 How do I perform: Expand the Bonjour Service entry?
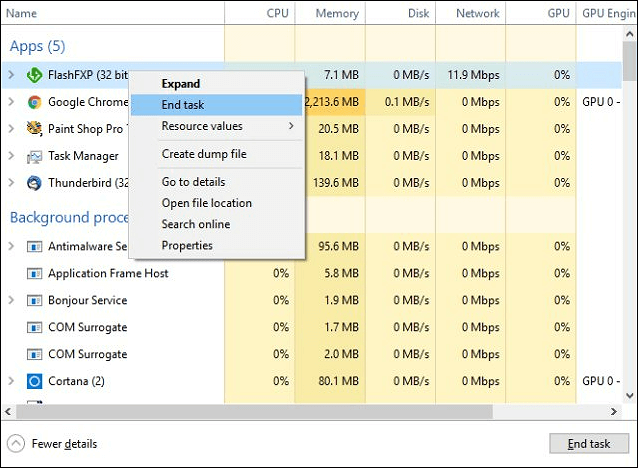11,300
